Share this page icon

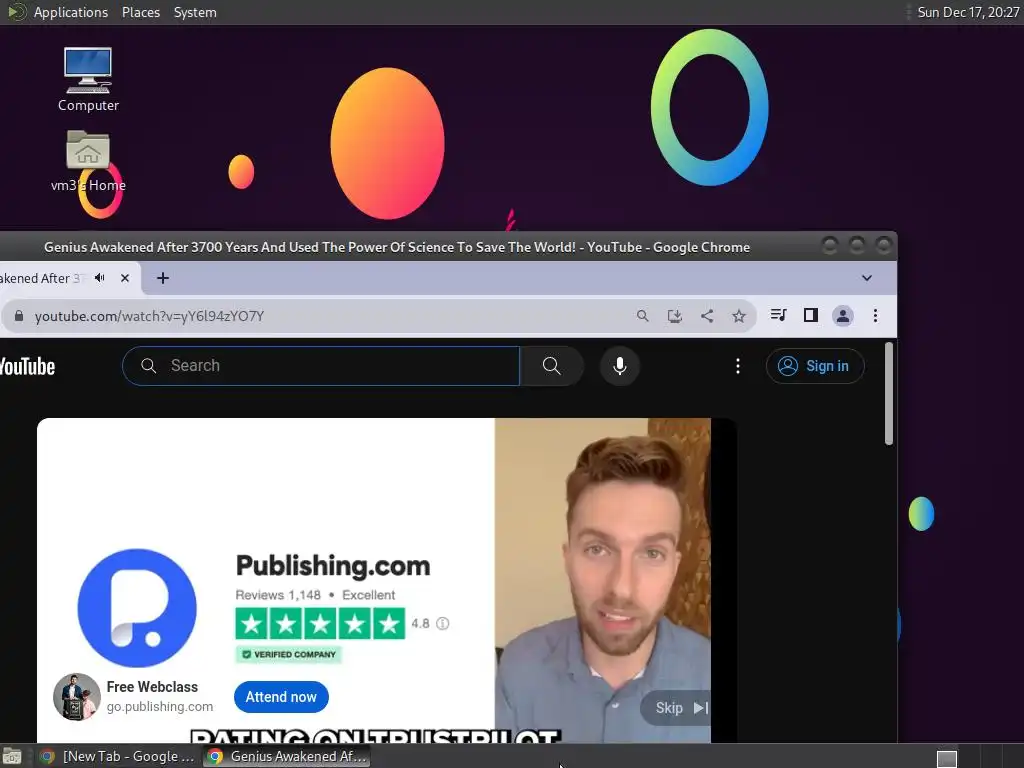pos(707,316)
